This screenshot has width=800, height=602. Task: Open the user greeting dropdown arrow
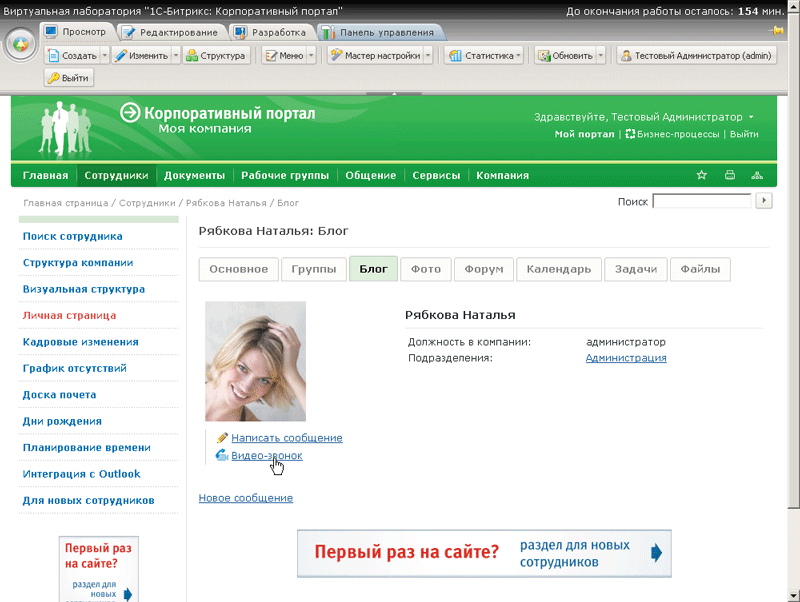click(x=751, y=117)
